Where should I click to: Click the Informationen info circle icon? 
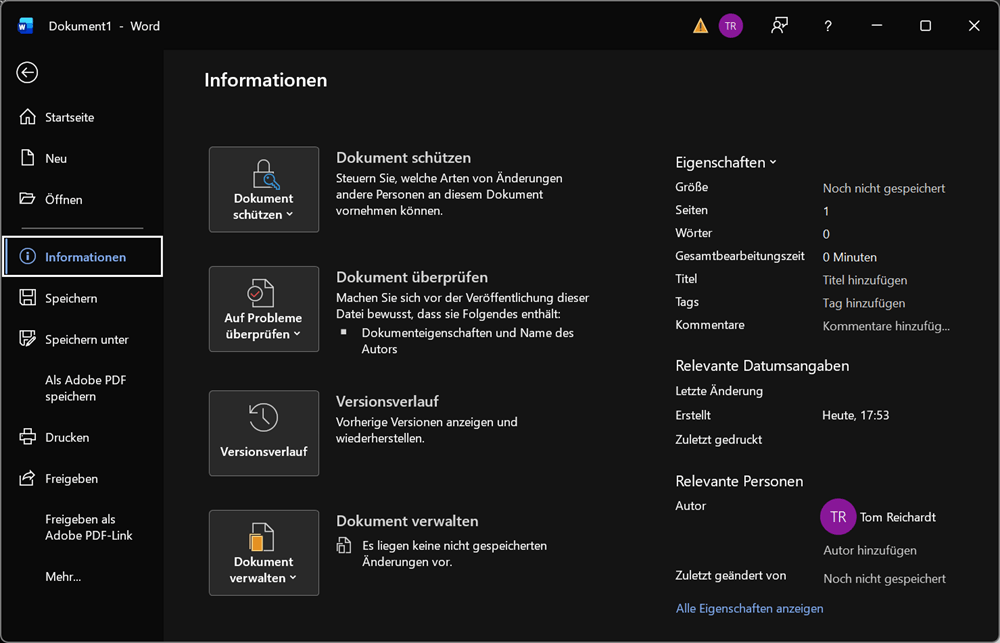(x=27, y=256)
